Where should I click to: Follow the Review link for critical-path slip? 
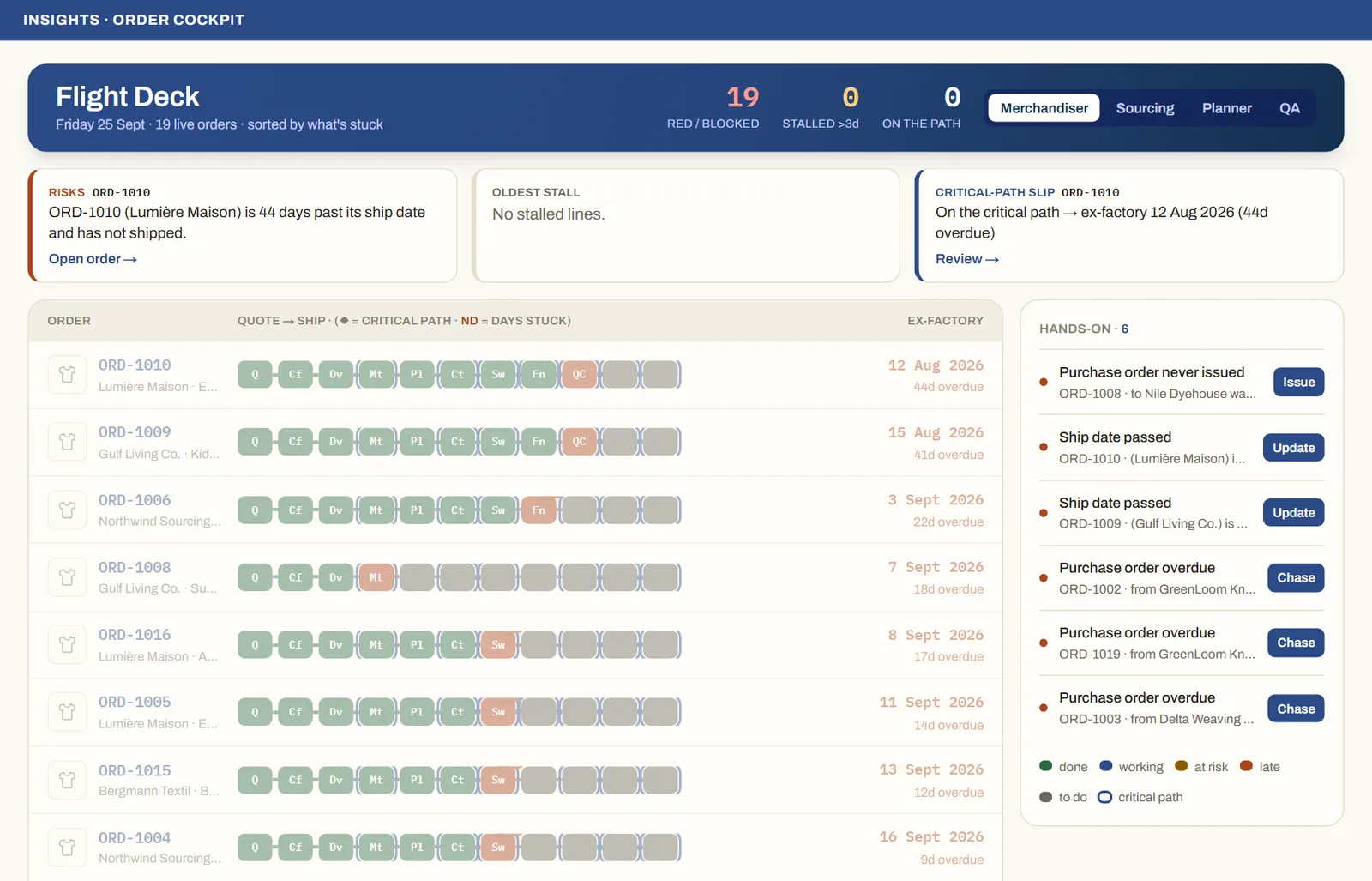pyautogui.click(x=967, y=259)
